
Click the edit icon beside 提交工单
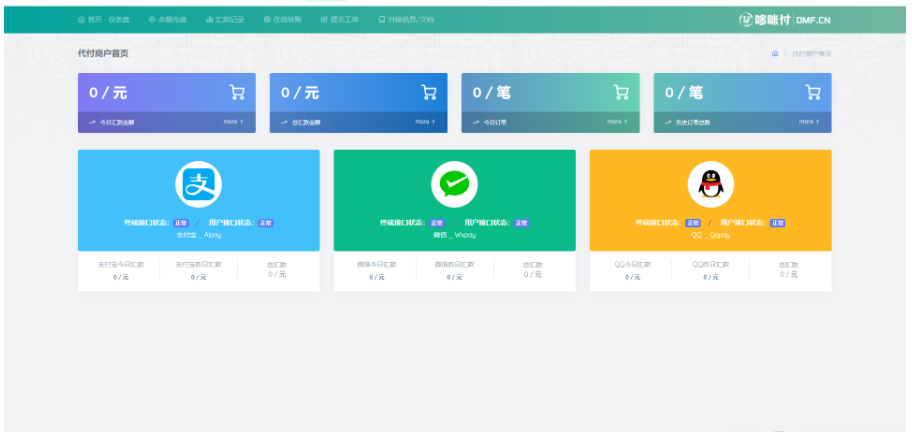click(324, 20)
